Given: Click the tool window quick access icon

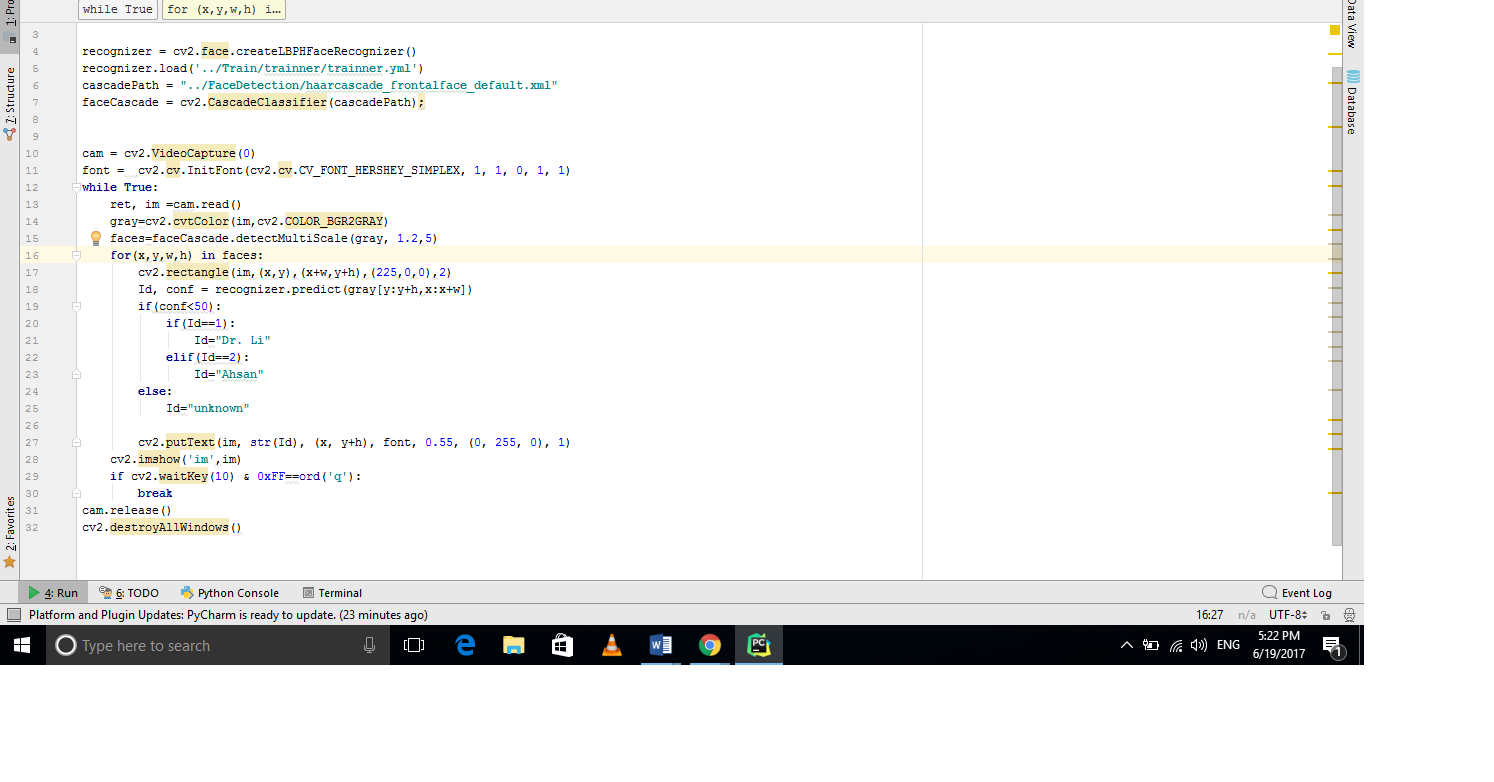Looking at the screenshot, I should point(14,615).
